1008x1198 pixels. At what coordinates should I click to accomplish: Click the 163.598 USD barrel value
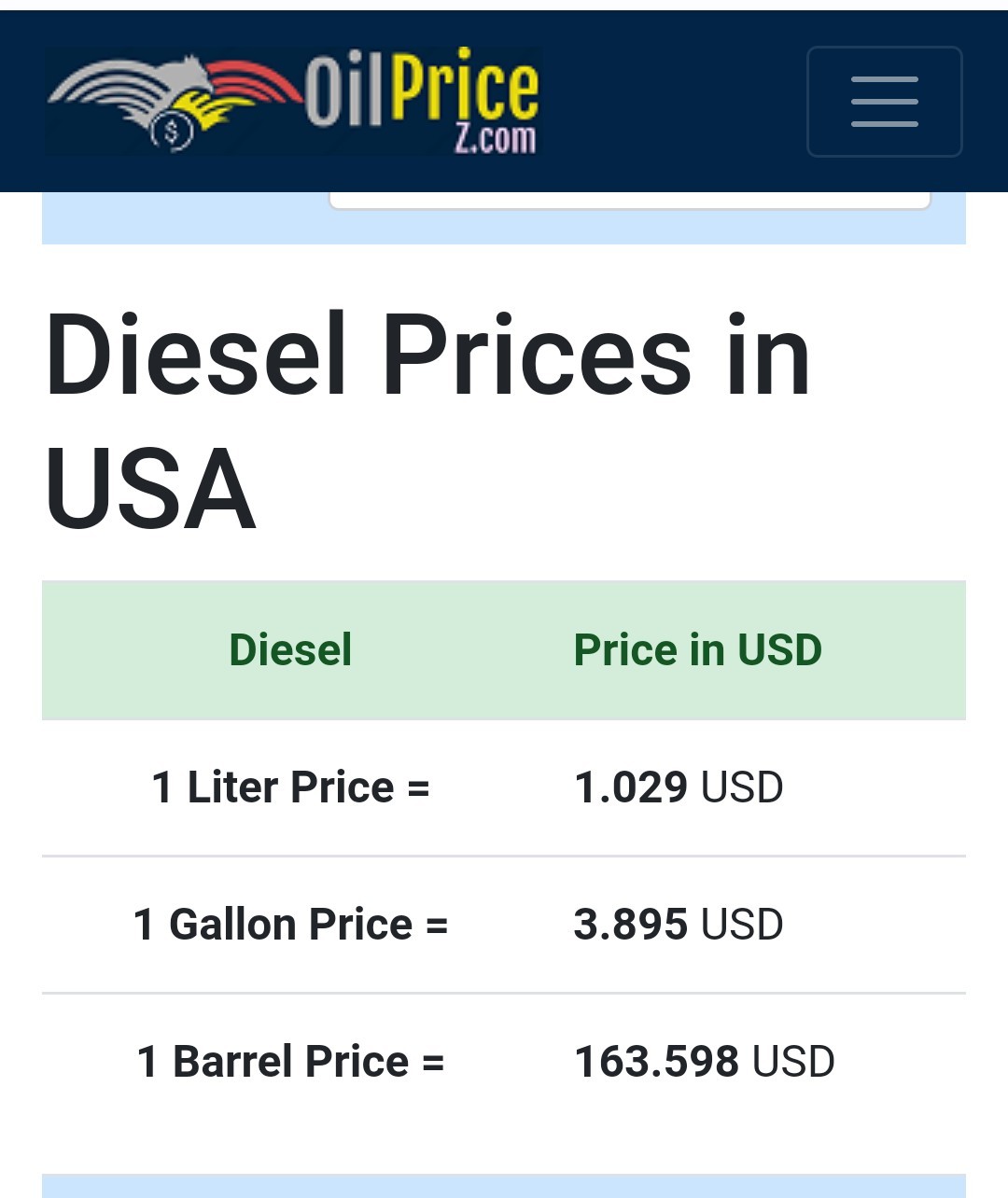[705, 1062]
